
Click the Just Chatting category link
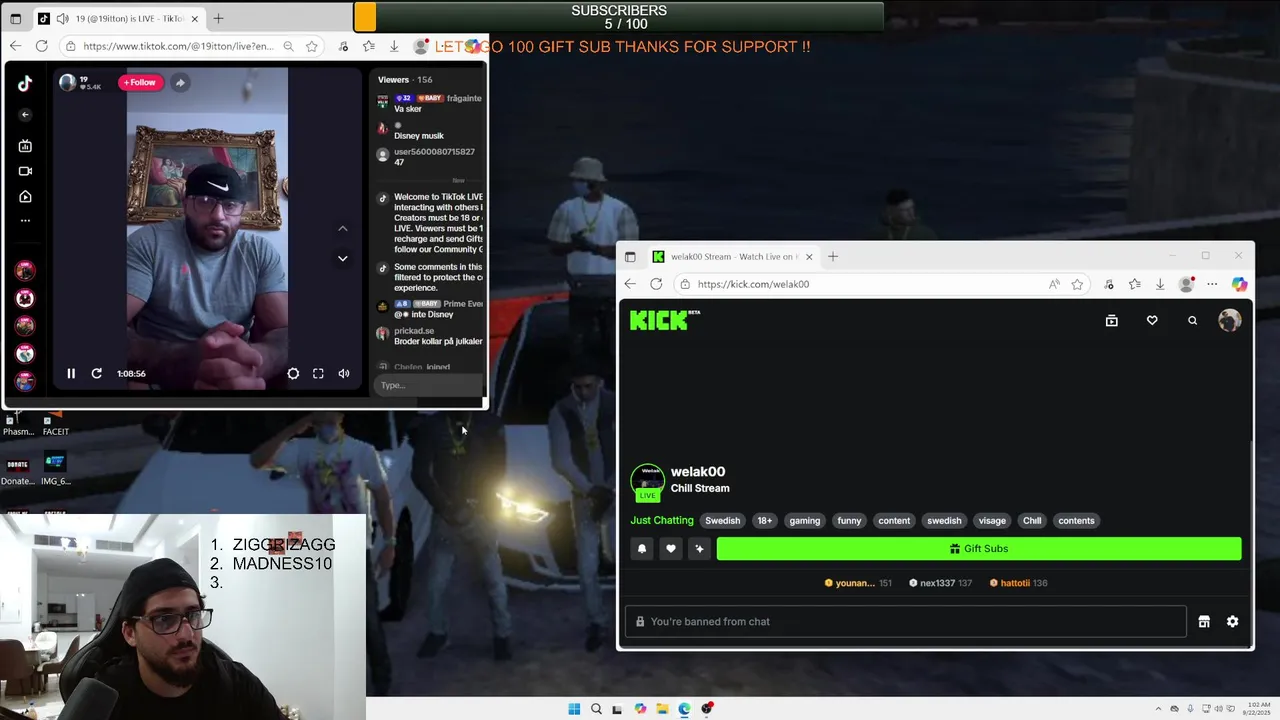point(662,520)
